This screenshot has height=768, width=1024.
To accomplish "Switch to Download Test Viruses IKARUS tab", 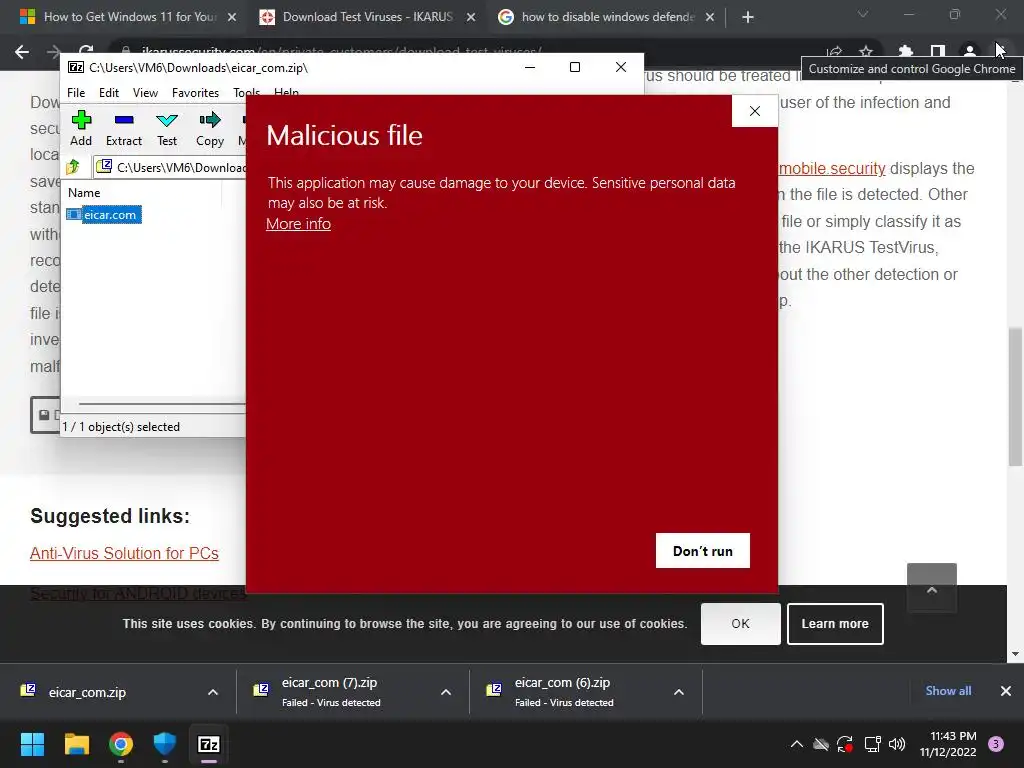I will tap(367, 17).
